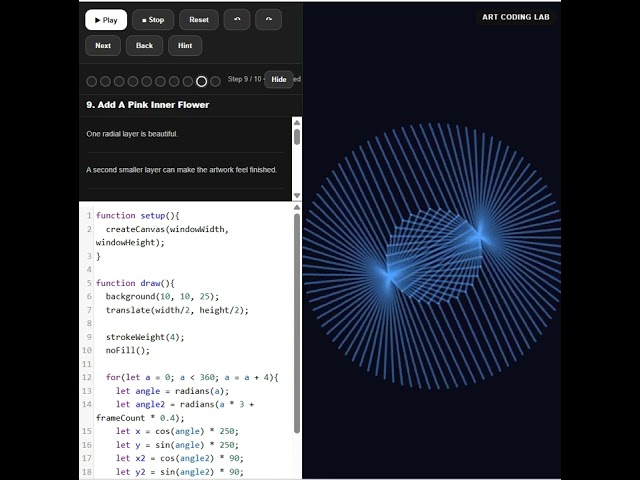
Task: Select highlighted step 9 progress dot
Action: click(202, 82)
